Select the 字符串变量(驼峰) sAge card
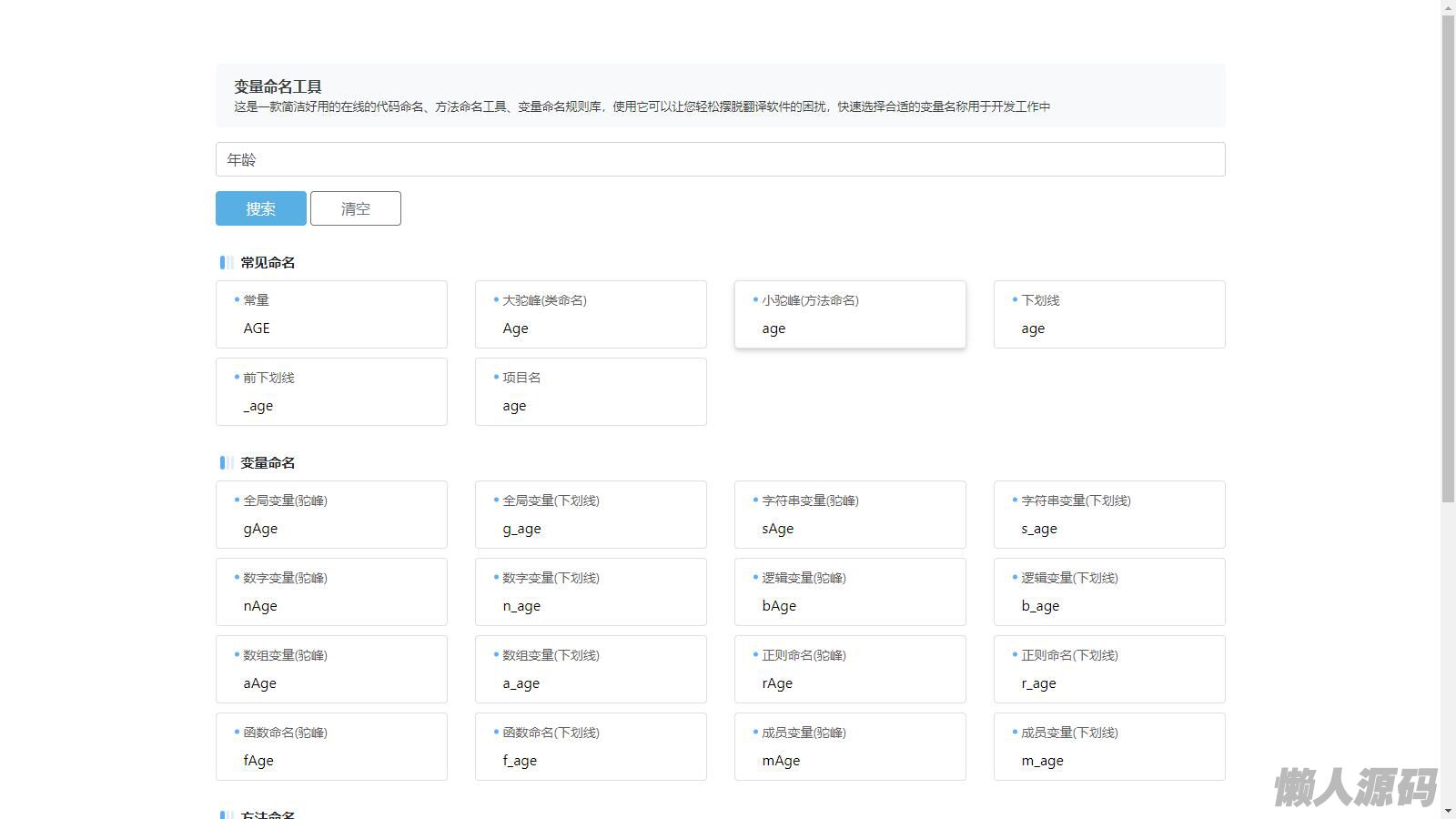1456x819 pixels. (x=850, y=515)
